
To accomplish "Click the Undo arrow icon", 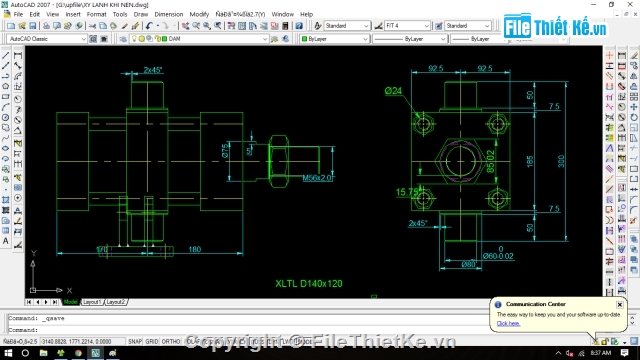I will click(149, 26).
